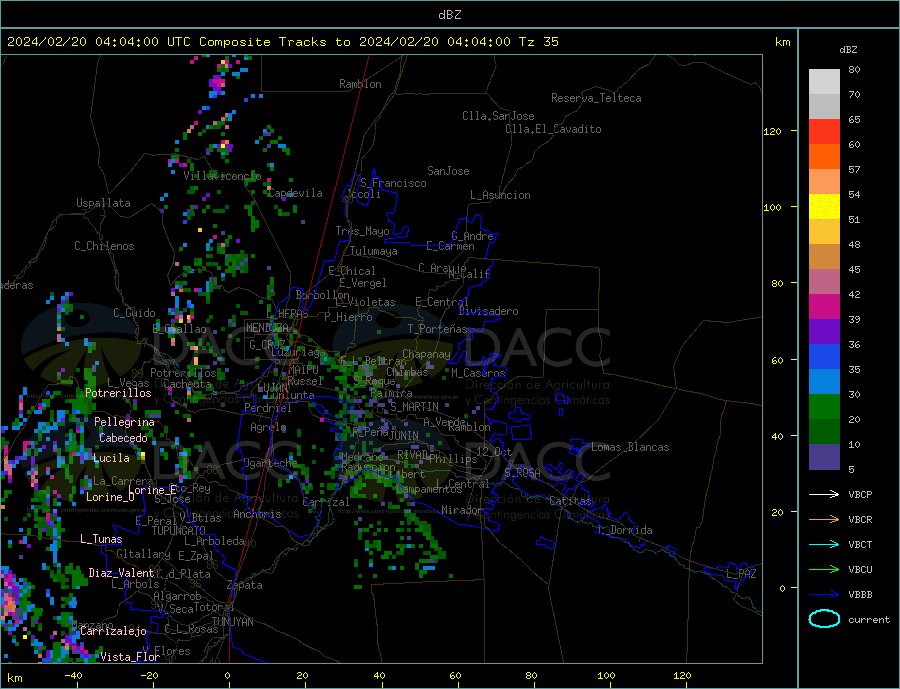Click the 'S_Francisco' map label

coord(393,183)
